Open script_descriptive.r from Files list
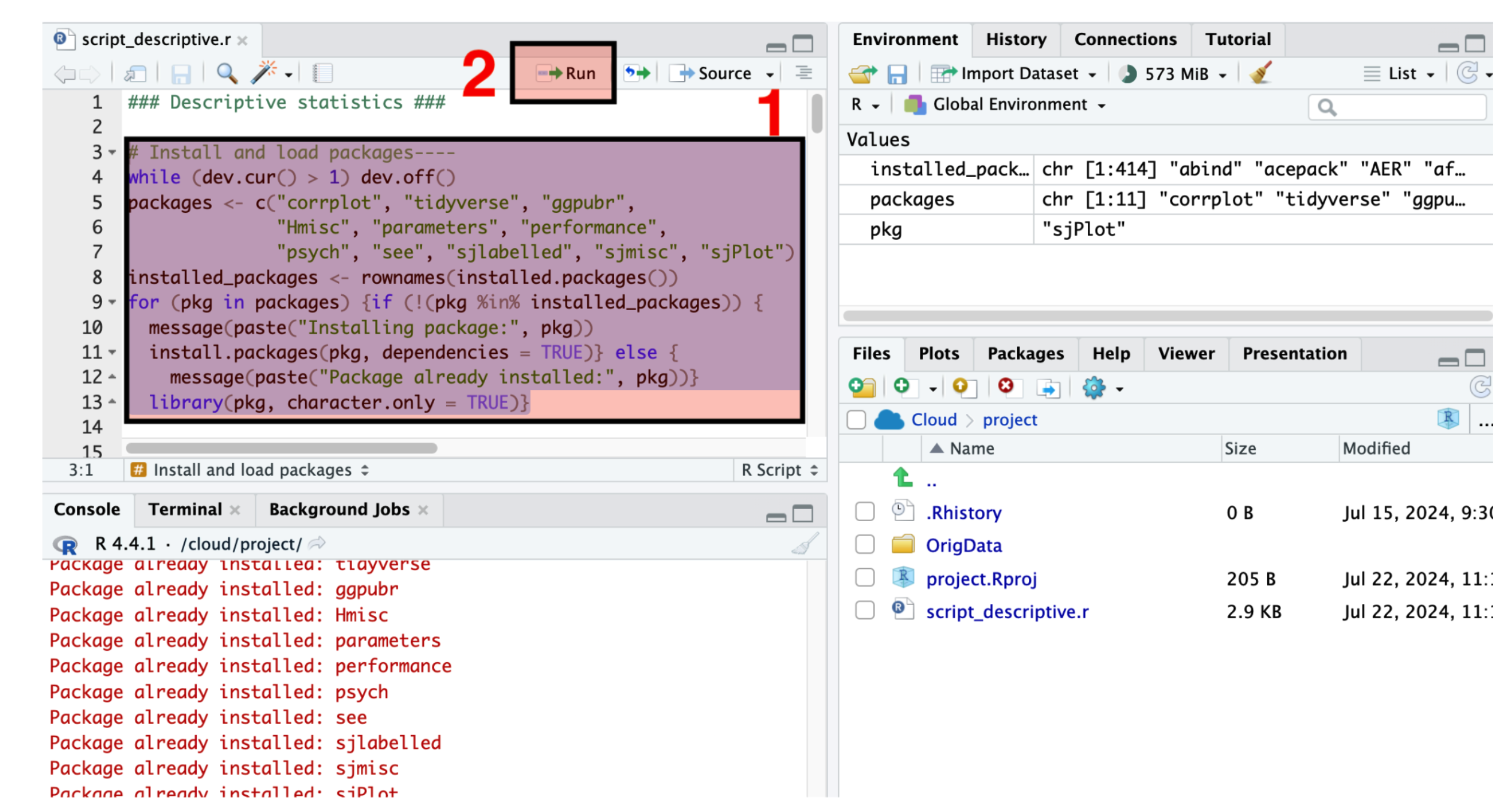1510x812 pixels. tap(1007, 612)
